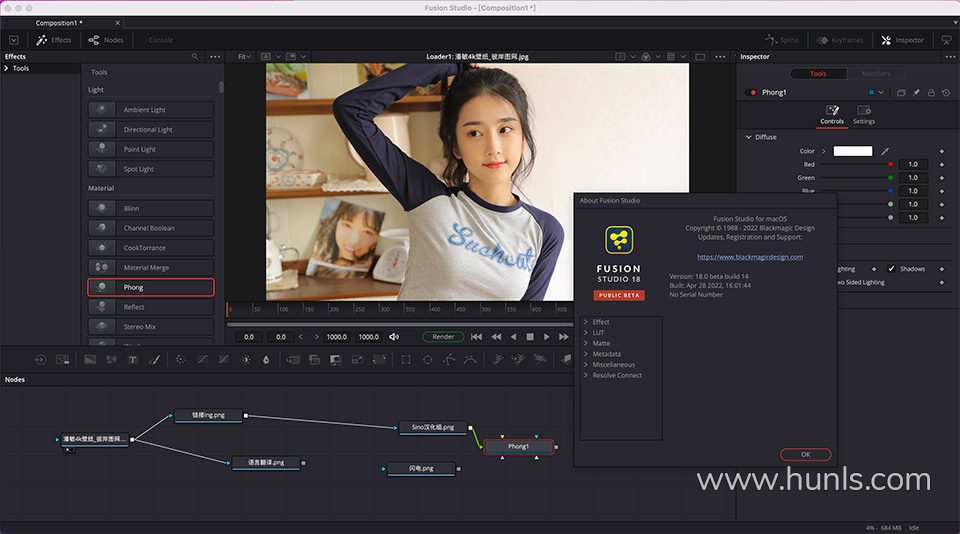The height and width of the screenshot is (534, 960).
Task: Switch to the Settings tab
Action: click(x=864, y=115)
